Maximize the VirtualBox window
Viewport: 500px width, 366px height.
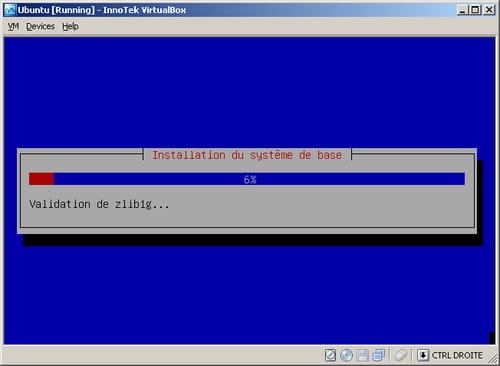(x=475, y=10)
